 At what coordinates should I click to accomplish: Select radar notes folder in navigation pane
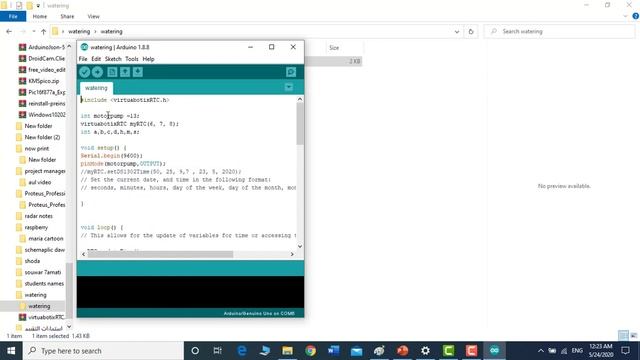click(34, 216)
